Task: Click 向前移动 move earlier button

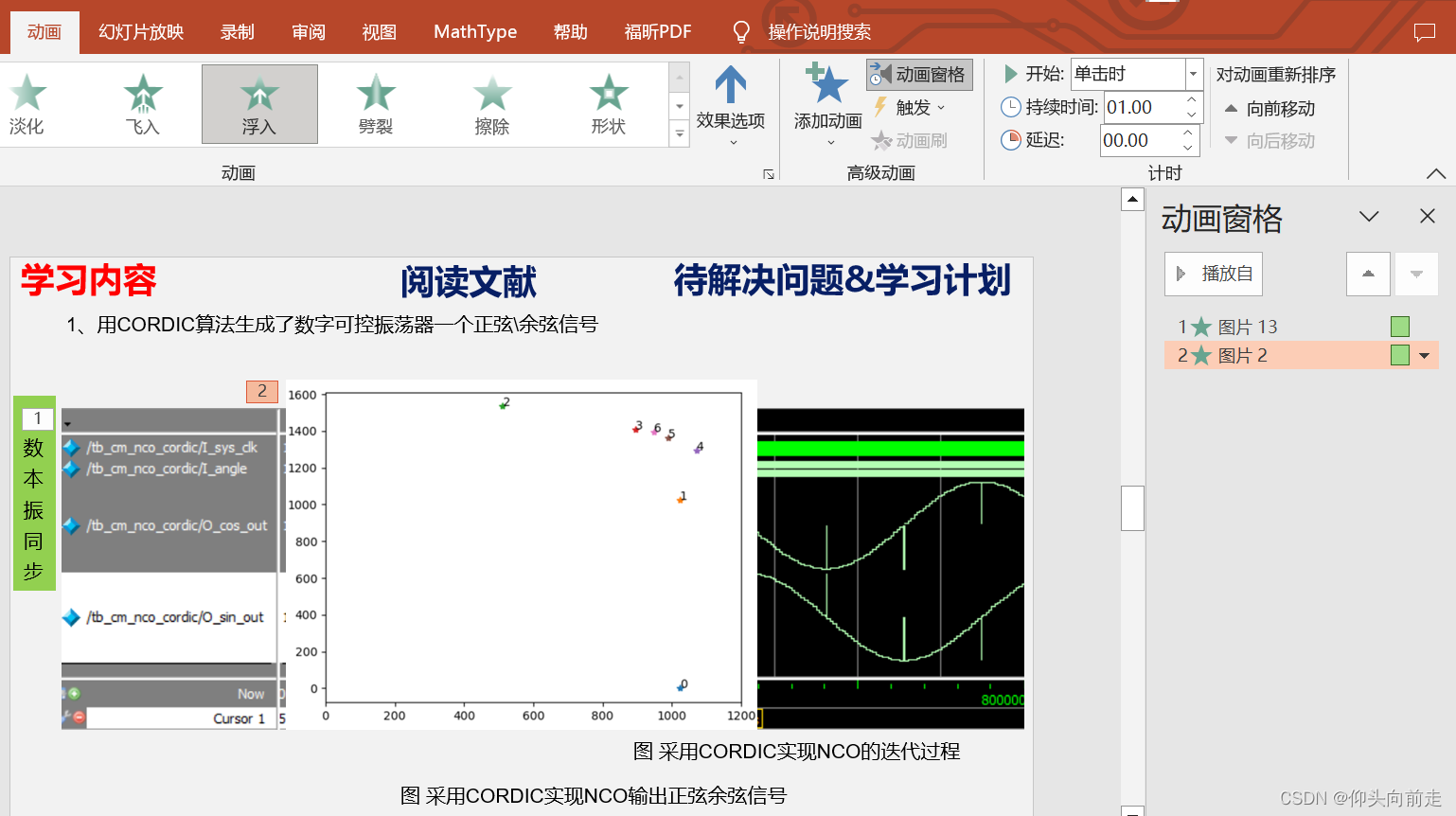Action: tap(1270, 109)
